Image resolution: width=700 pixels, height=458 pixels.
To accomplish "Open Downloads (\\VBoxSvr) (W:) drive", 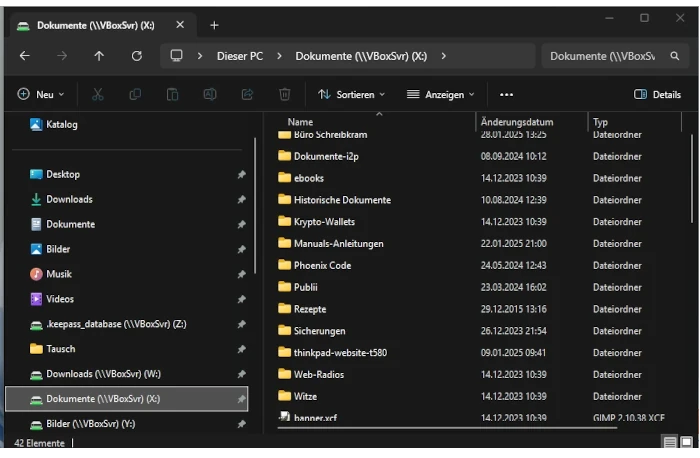I will click(x=95, y=374).
